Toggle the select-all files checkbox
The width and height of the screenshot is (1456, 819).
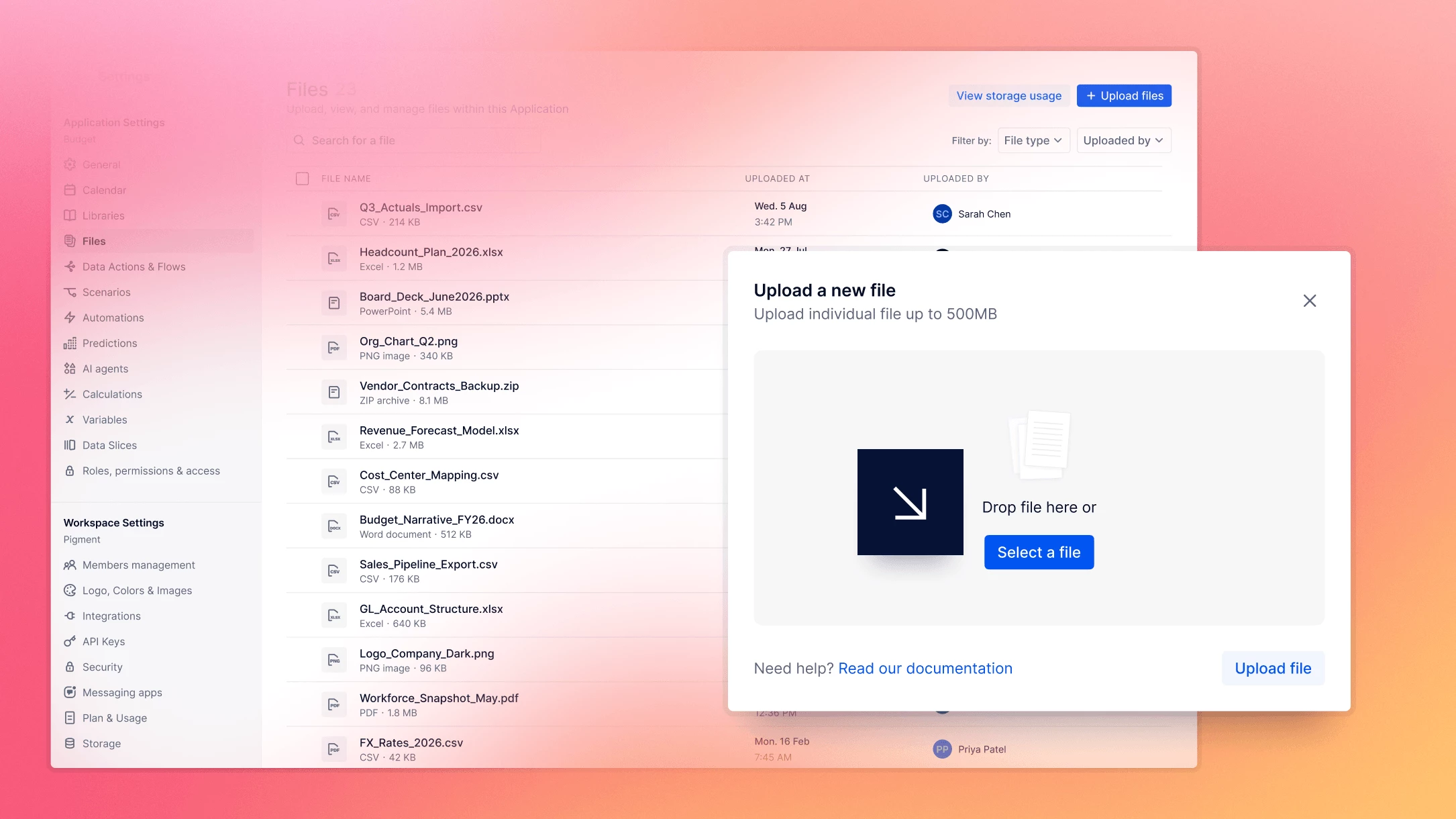tap(303, 179)
